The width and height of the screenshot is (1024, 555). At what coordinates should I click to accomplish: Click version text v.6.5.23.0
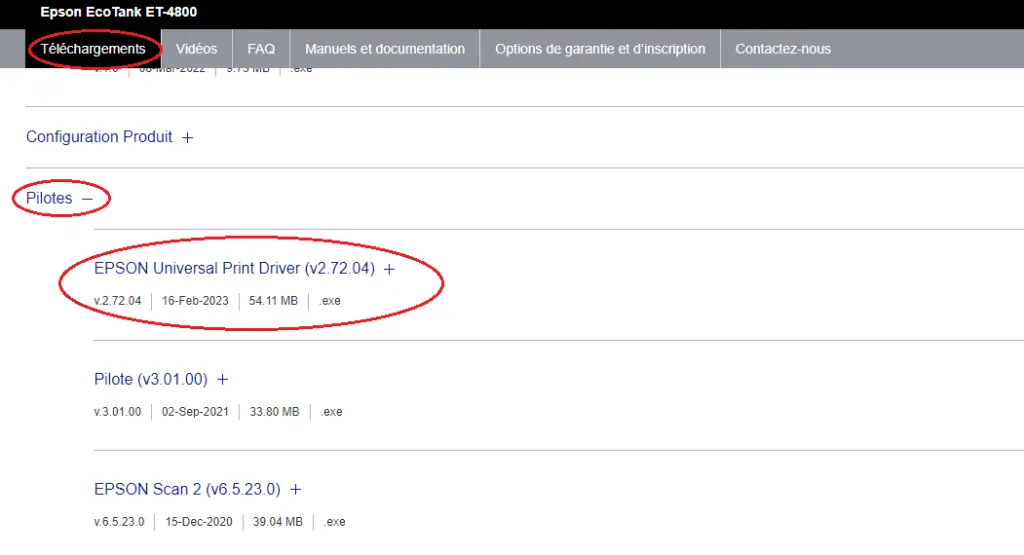coord(120,522)
